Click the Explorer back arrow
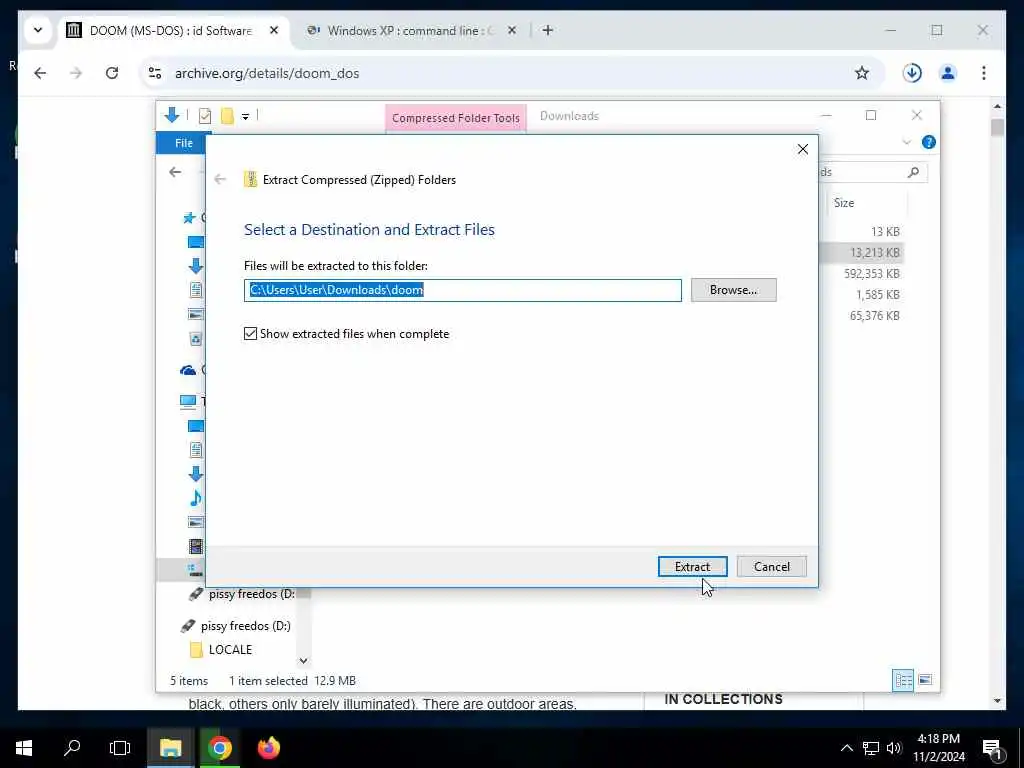1024x768 pixels. point(175,172)
